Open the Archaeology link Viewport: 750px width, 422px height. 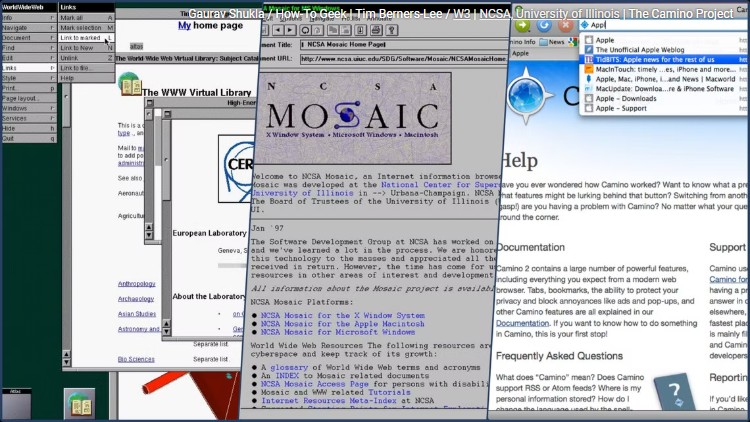[136, 299]
